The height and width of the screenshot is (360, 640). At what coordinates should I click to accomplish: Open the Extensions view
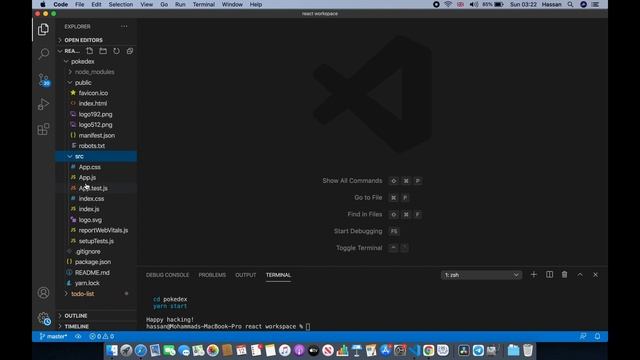[x=43, y=129]
